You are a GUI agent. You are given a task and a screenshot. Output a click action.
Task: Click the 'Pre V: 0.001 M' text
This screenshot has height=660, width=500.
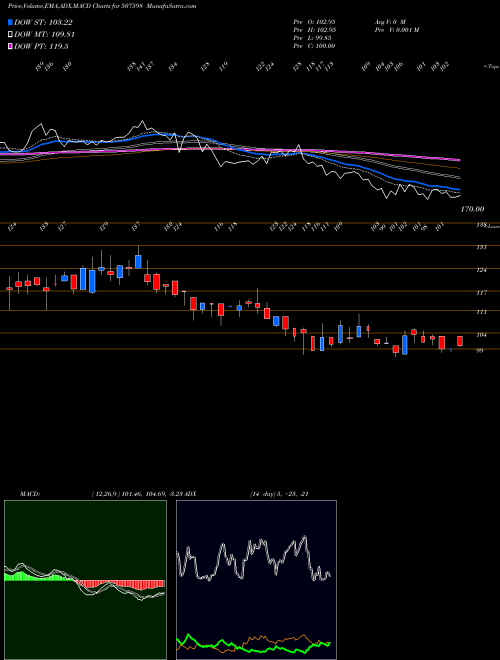pos(396,30)
